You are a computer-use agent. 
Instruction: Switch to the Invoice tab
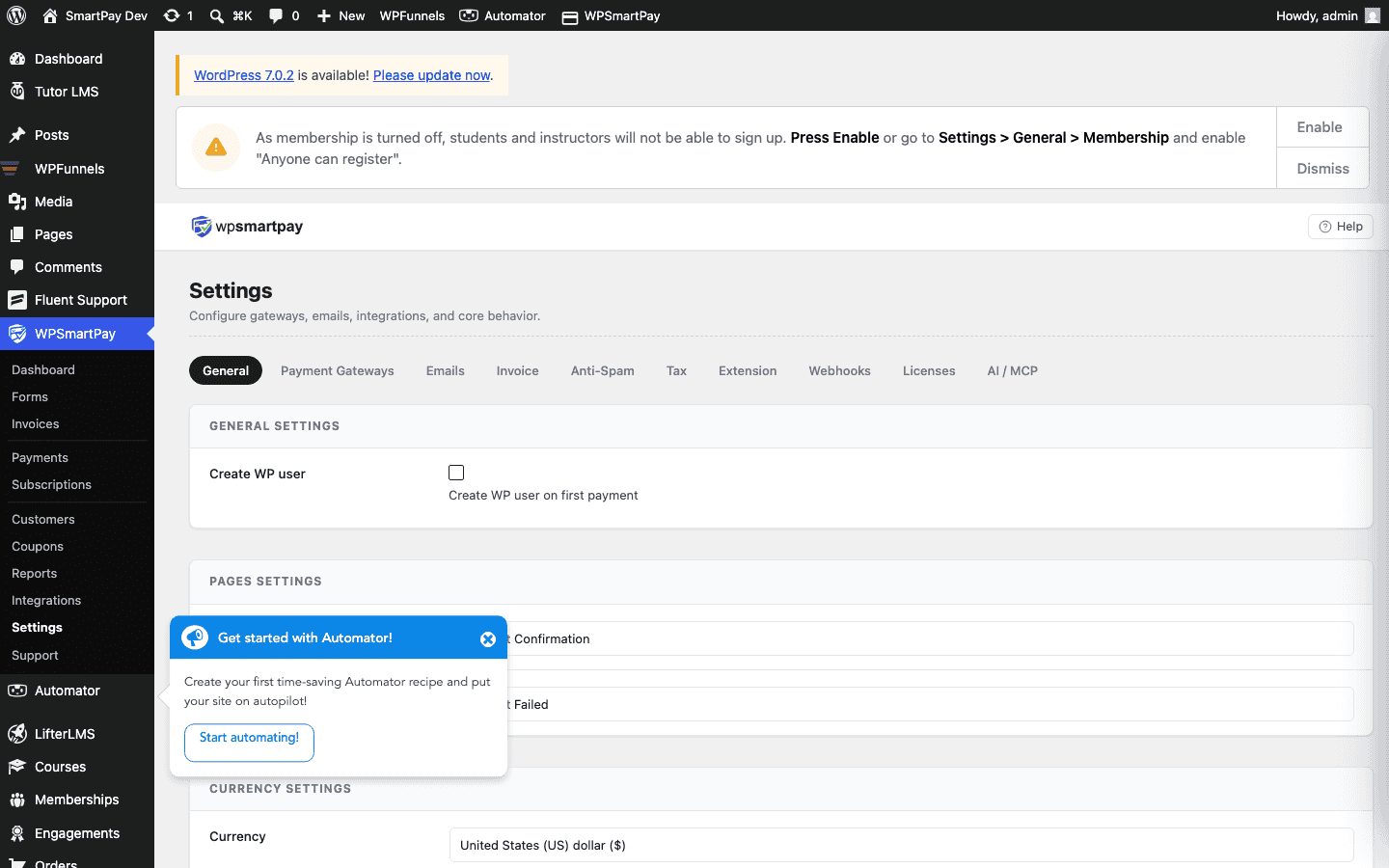click(518, 370)
